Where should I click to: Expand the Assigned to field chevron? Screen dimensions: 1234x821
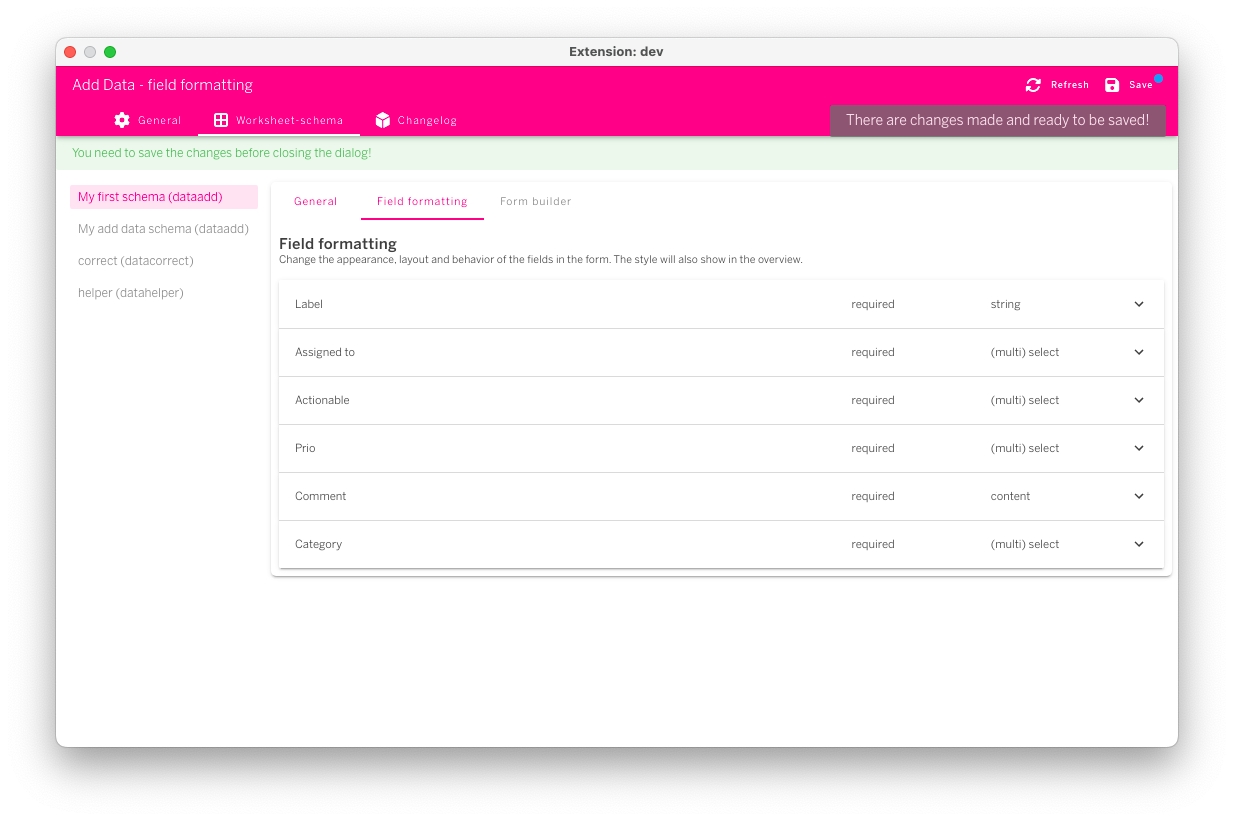[1138, 352]
